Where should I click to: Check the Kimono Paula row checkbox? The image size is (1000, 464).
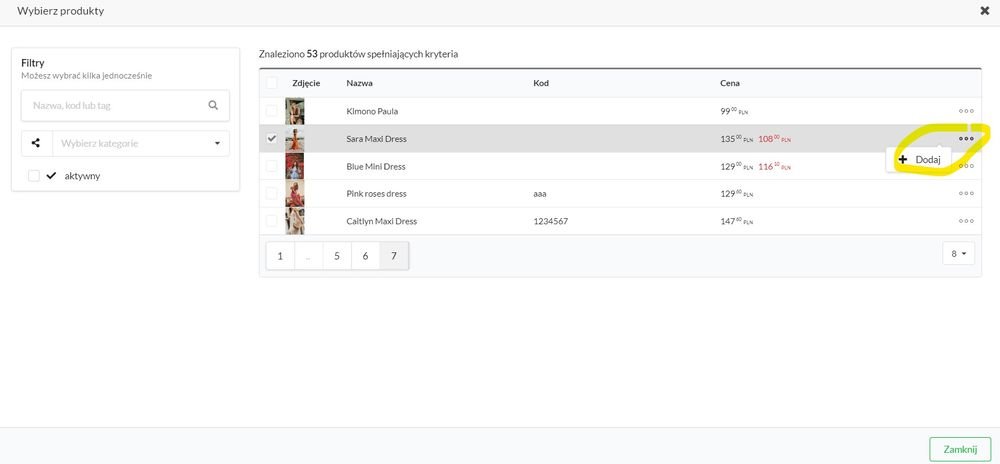coord(272,111)
